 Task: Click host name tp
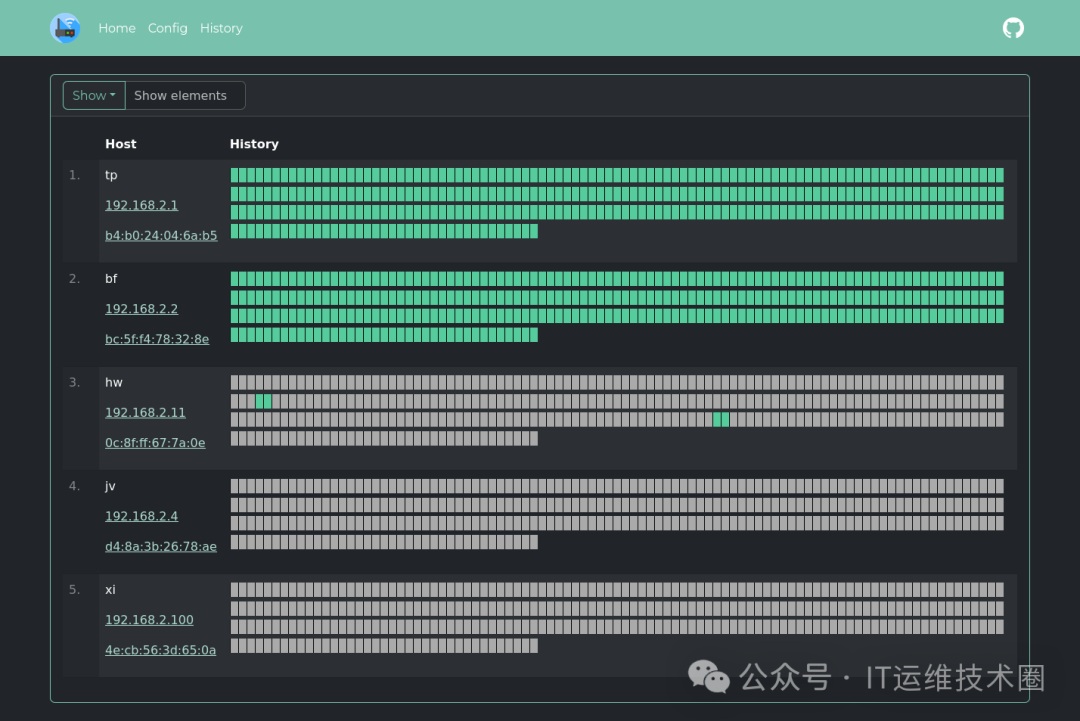click(111, 175)
